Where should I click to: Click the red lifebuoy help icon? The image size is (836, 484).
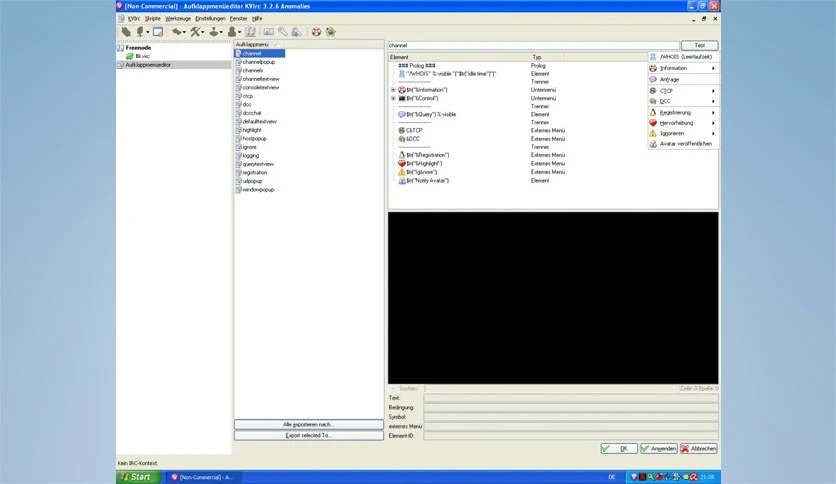(x=316, y=32)
